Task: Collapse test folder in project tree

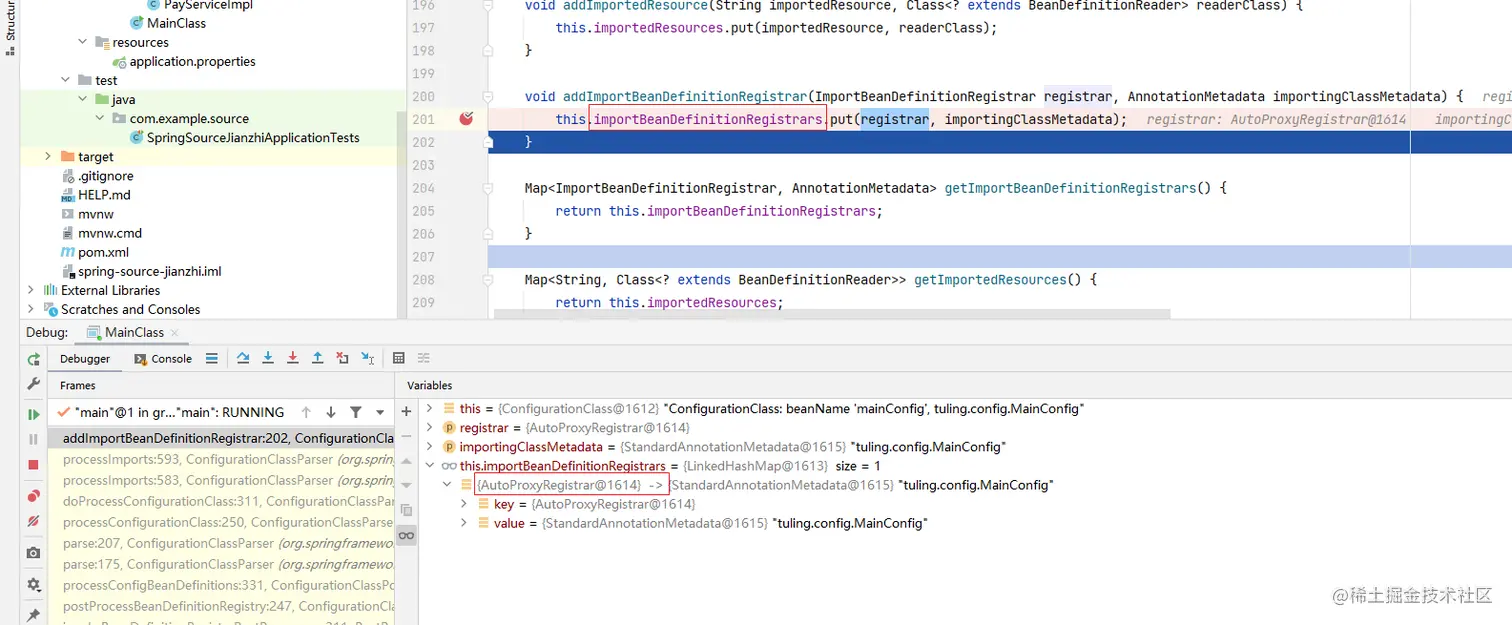Action: 67,80
